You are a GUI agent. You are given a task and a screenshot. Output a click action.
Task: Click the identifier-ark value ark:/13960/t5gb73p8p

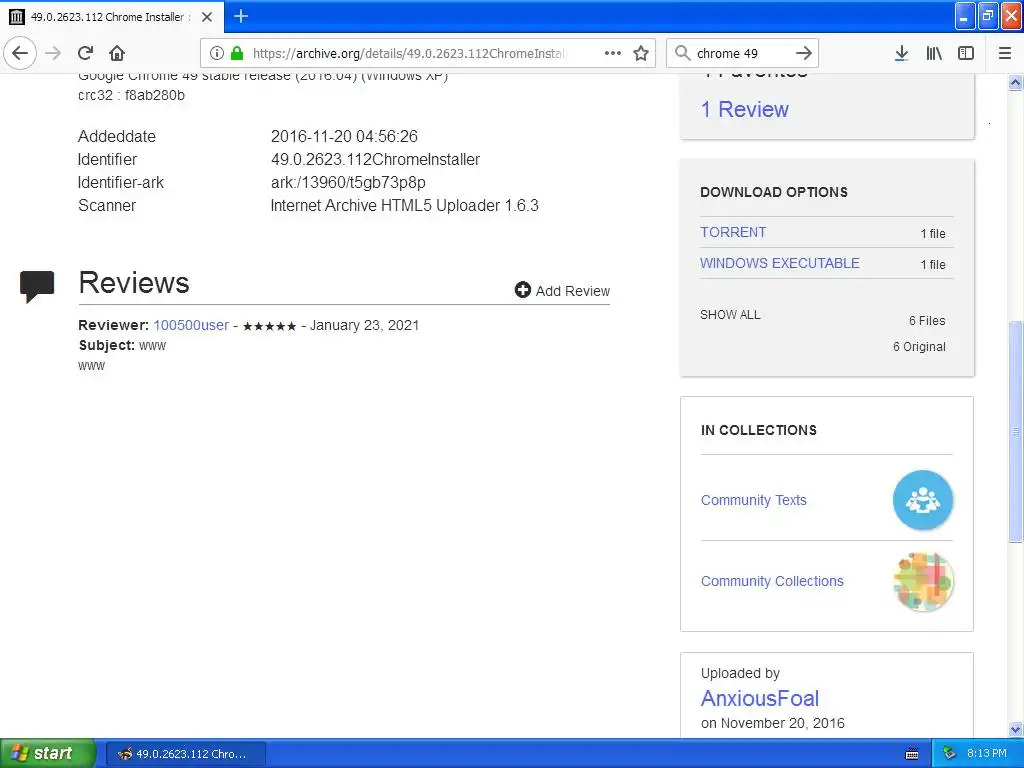pos(348,182)
